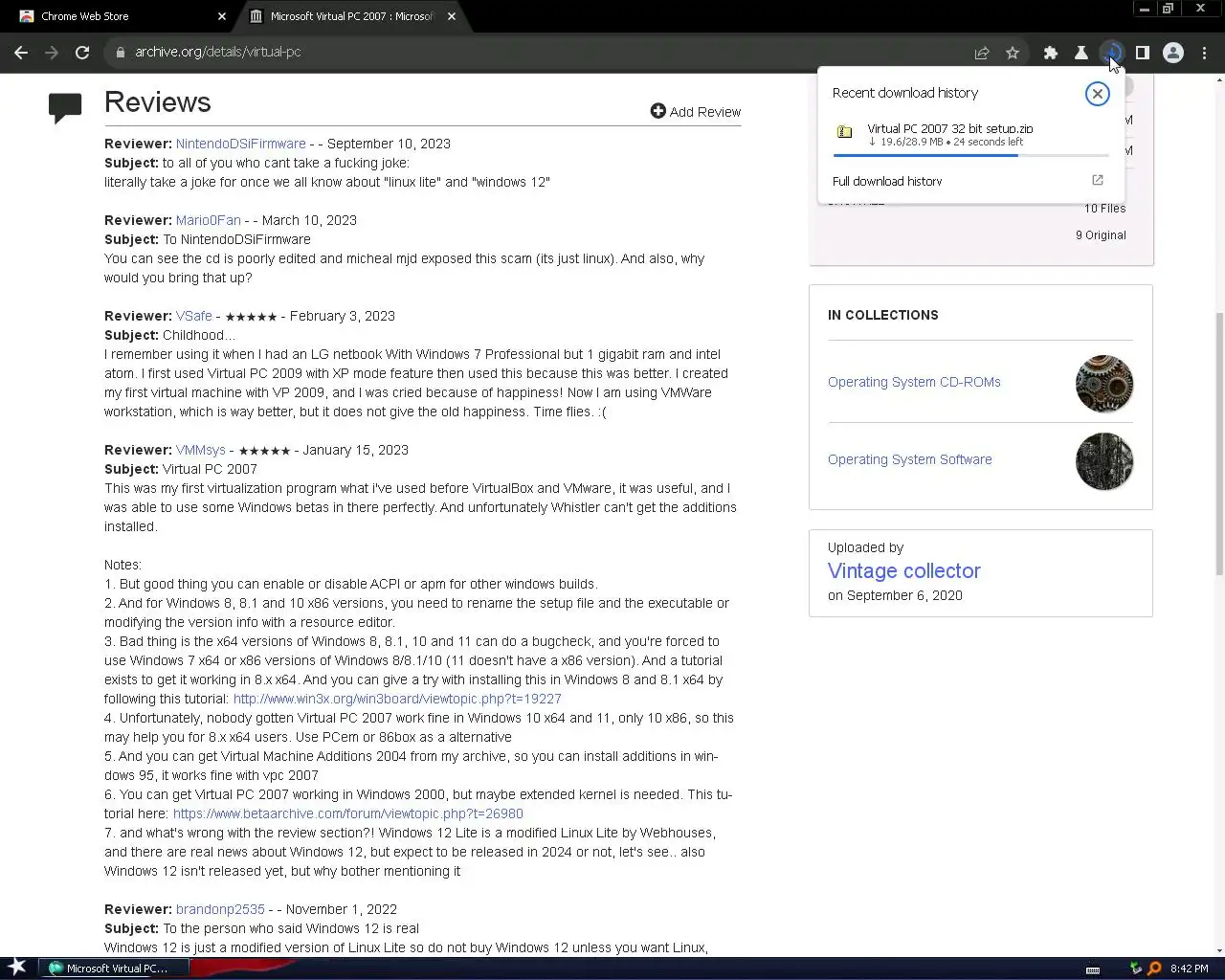
Task: Click the page vertical scrollbar thumb
Action: tap(1218, 443)
